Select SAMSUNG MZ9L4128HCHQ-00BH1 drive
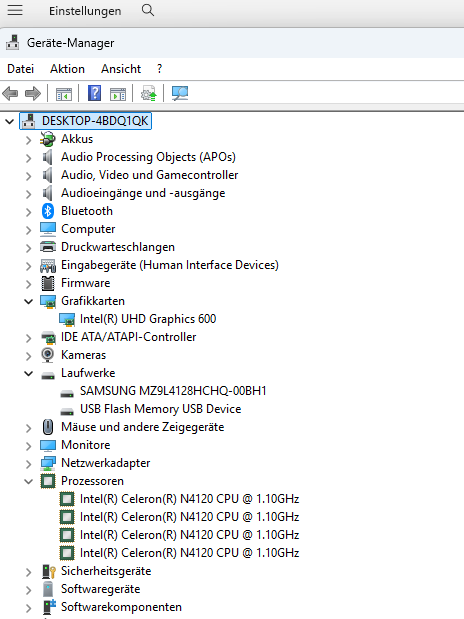Screen dimensions: 464x619 point(173,391)
